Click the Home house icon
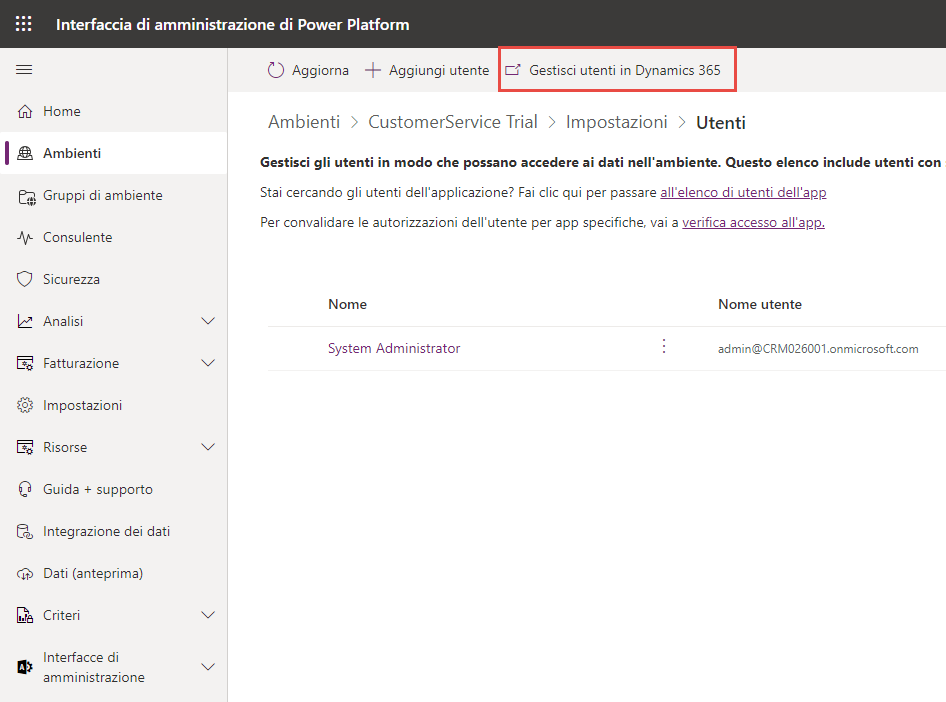The image size is (946, 702). point(25,112)
